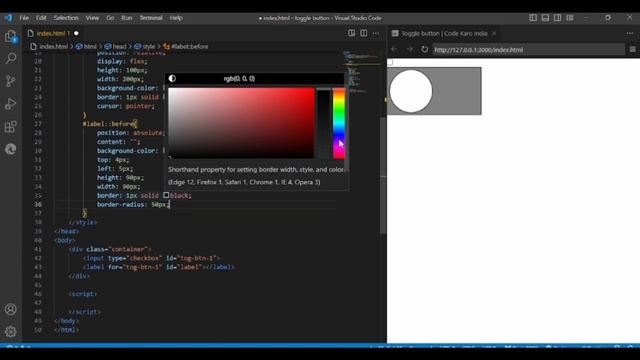Open the Manage gear icon
Screen dimensions: 640x360
pos(11,331)
